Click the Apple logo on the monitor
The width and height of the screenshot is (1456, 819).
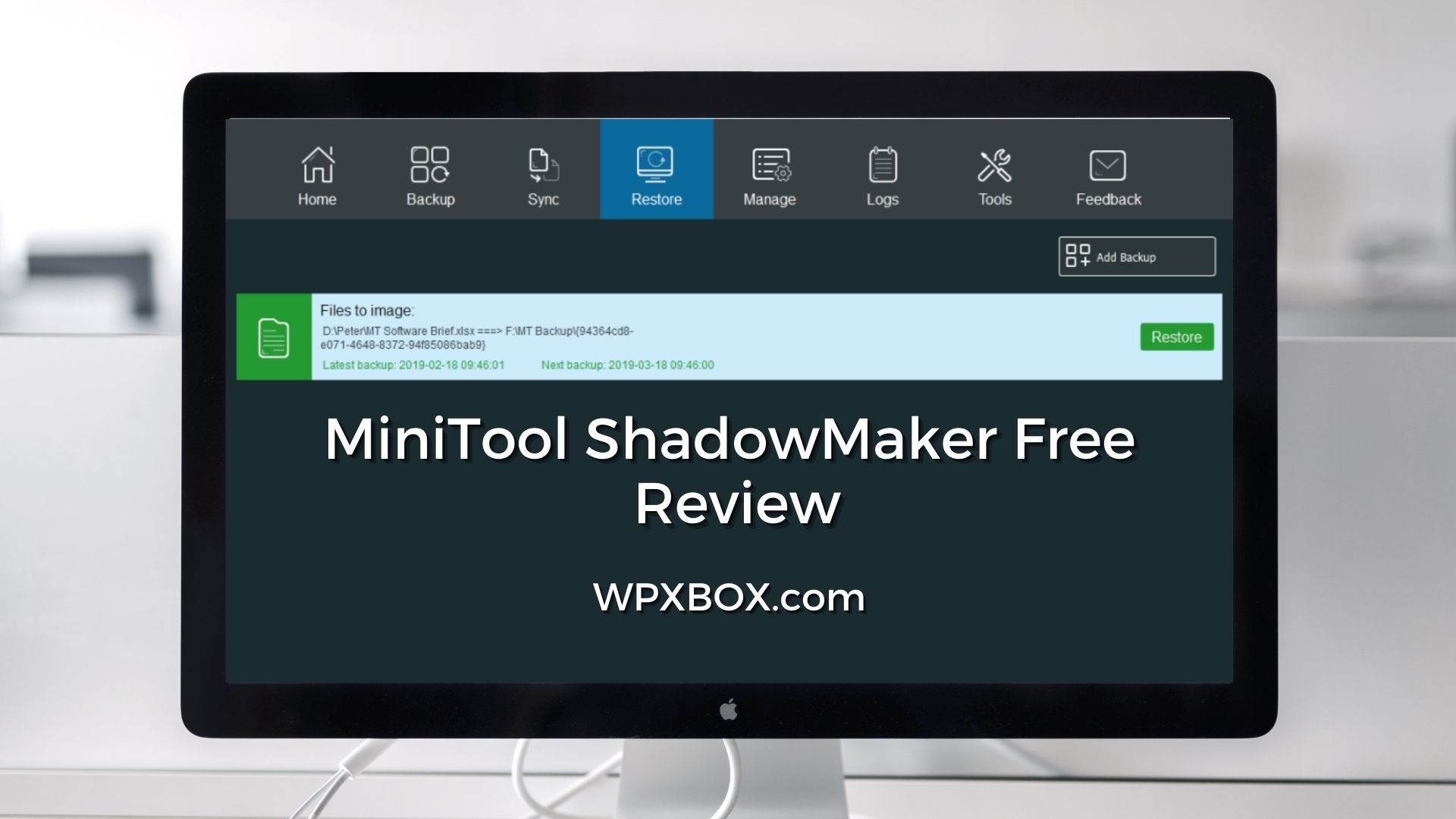coord(728,708)
